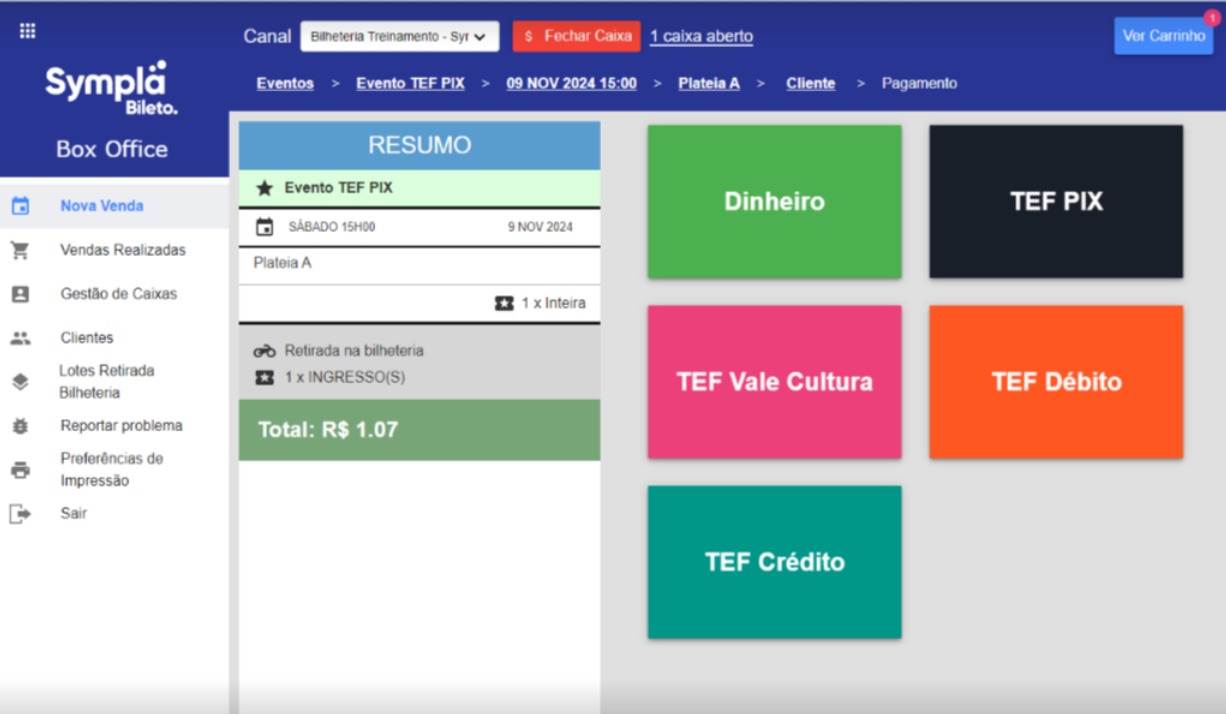Image resolution: width=1226 pixels, height=714 pixels.
Task: Go to the 09 NOV 2024 15:00 breadcrumb
Action: pyautogui.click(x=571, y=84)
